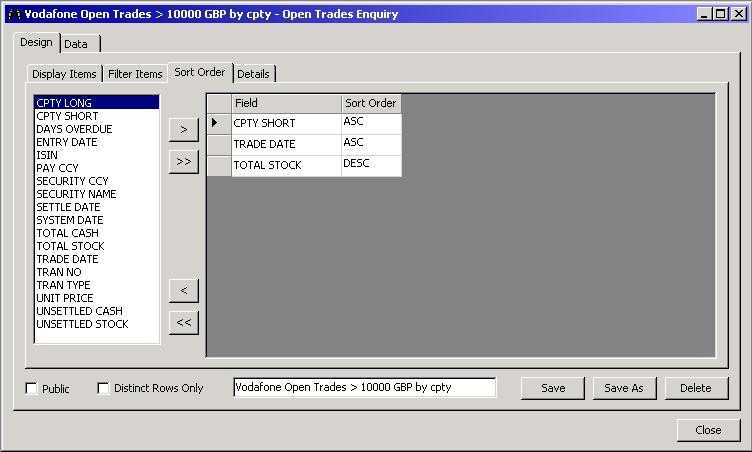The image size is (752, 452).
Task: Change the ASC sort order for TRADE DATE
Action: point(371,144)
